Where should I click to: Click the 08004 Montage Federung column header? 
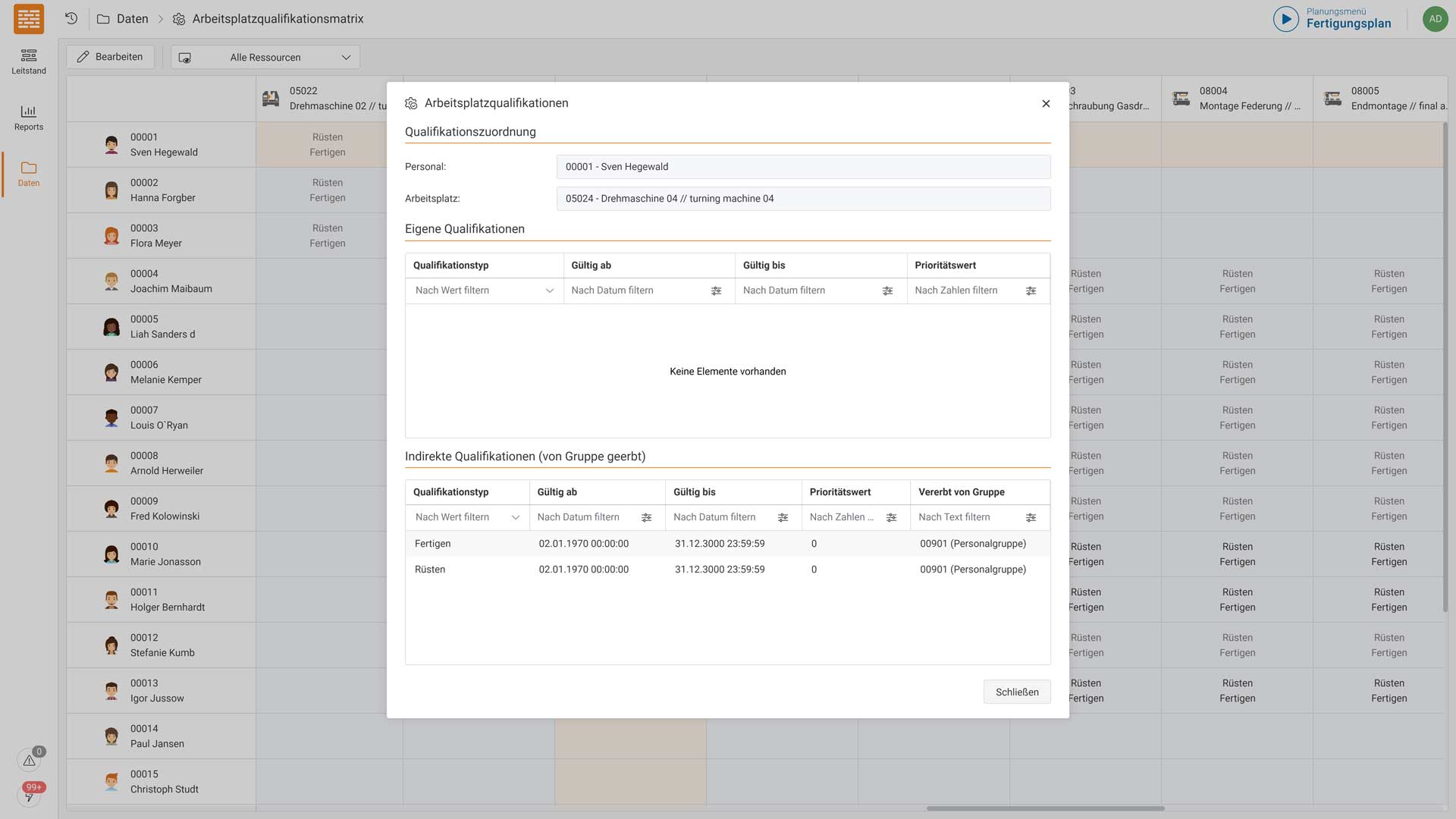pyautogui.click(x=1238, y=99)
